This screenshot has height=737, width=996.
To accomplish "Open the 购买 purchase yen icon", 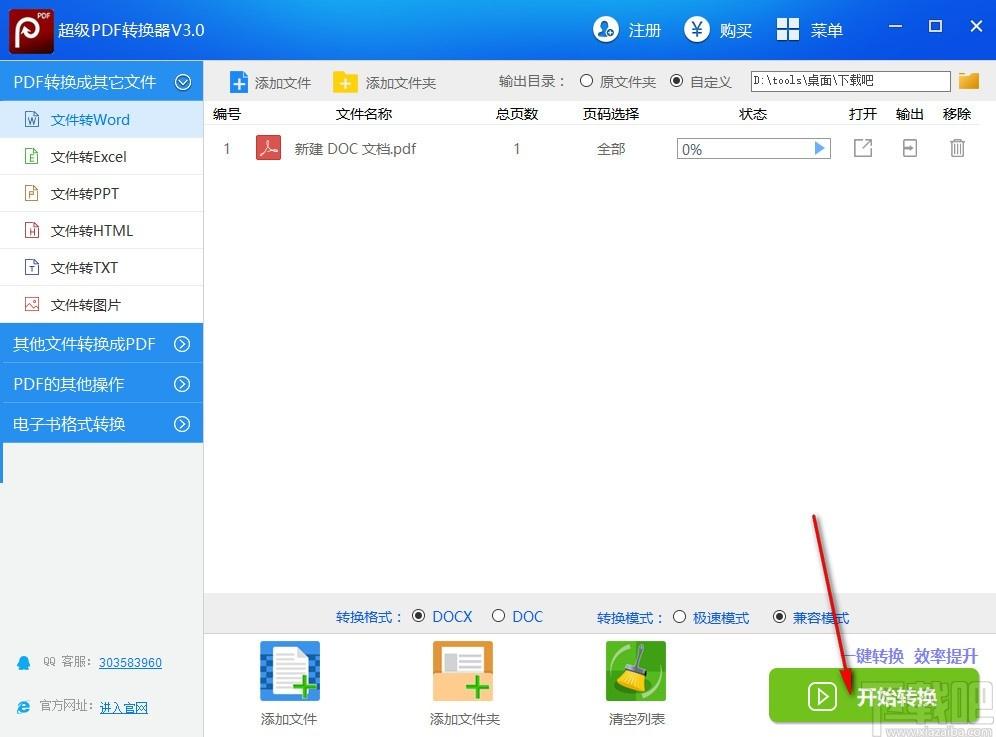I will 697,29.
